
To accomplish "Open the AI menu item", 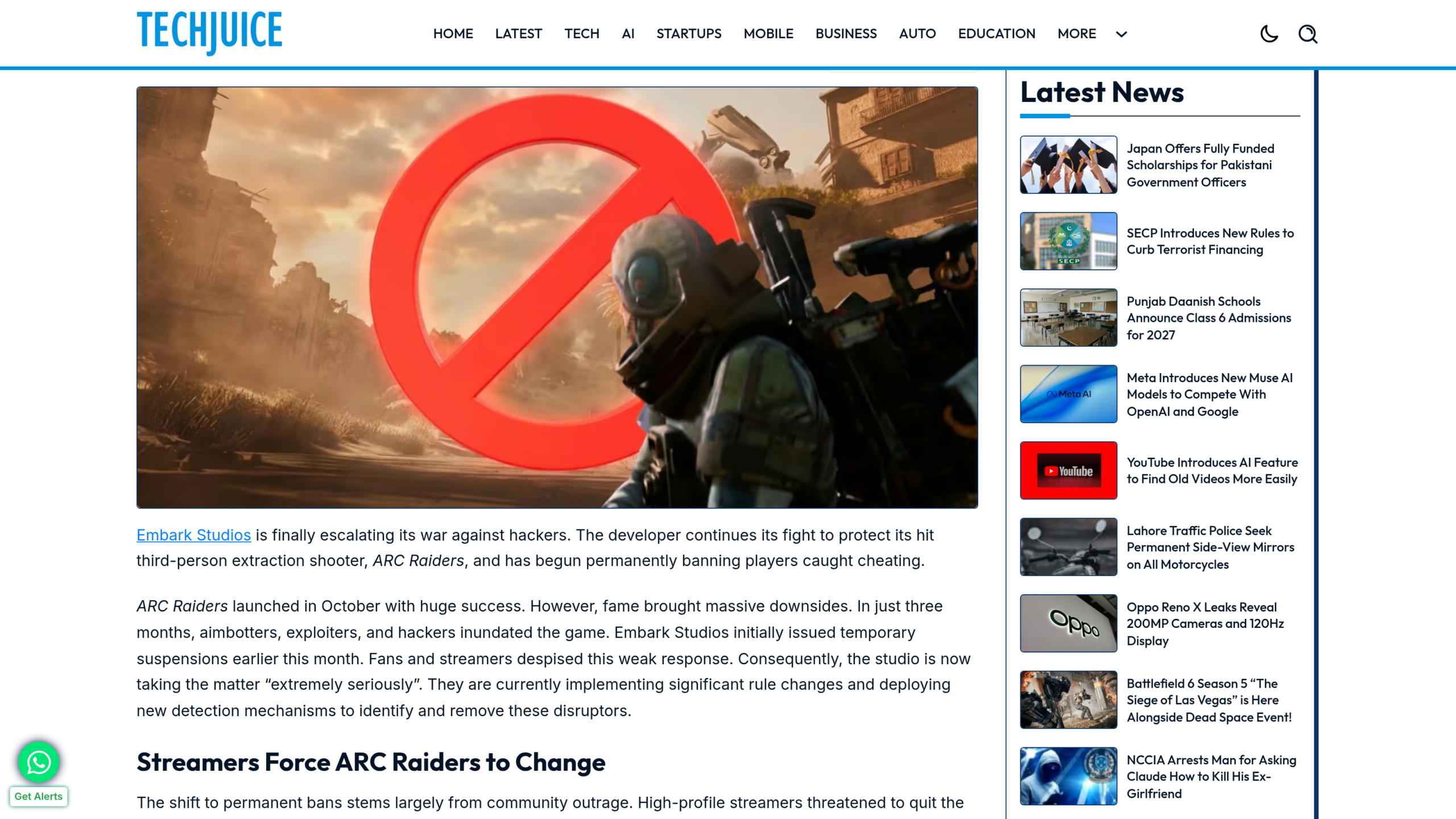I will click(x=628, y=34).
